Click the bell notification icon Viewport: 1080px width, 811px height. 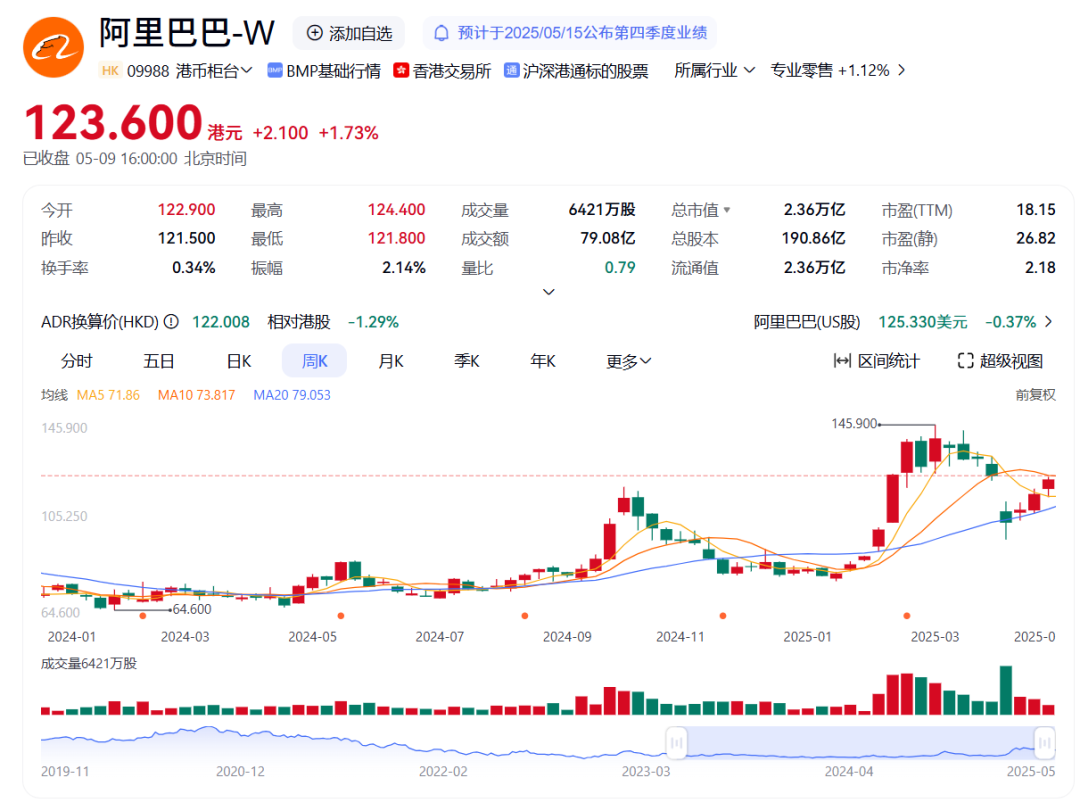click(442, 33)
